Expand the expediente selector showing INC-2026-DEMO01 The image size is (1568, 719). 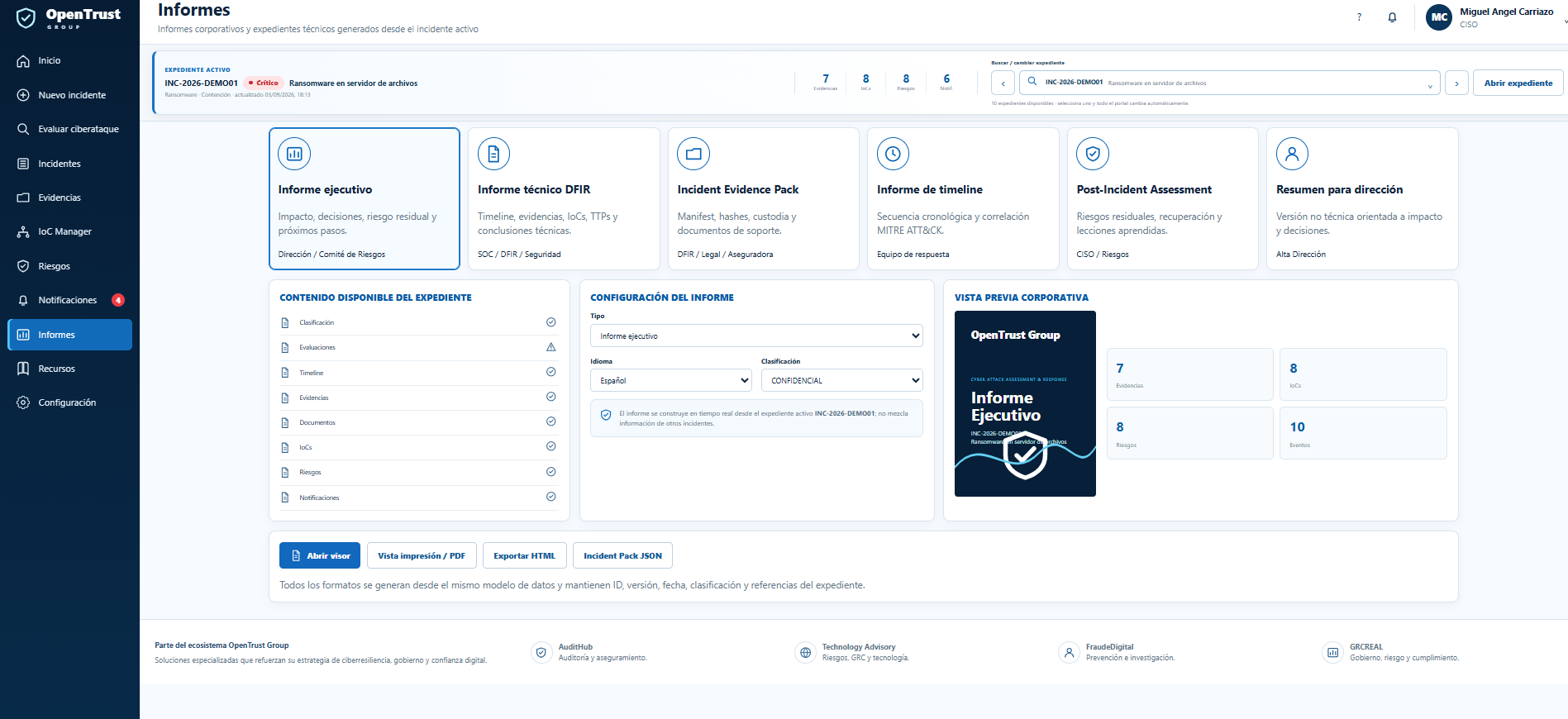point(1229,83)
